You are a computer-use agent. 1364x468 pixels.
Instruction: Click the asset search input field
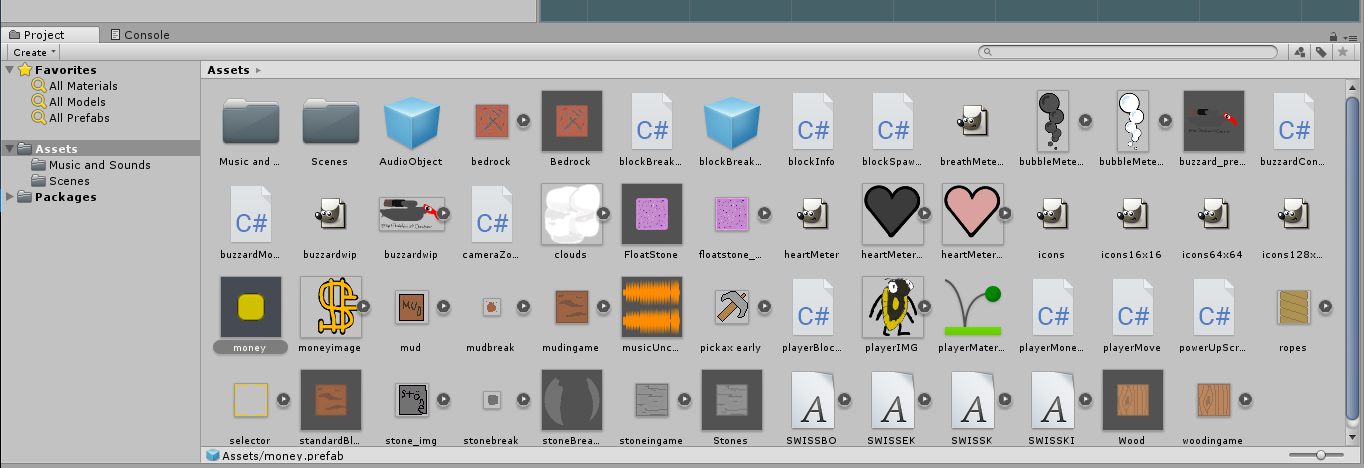point(1127,52)
